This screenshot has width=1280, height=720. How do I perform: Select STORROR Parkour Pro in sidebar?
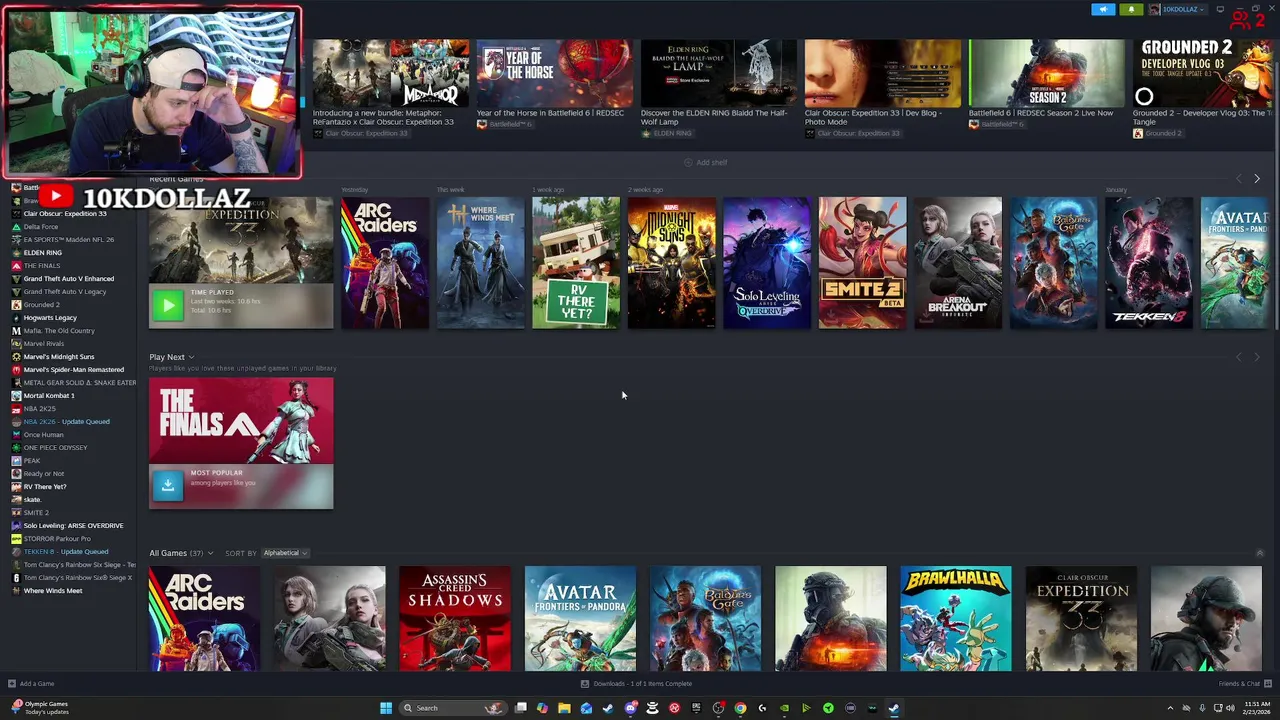[x=57, y=539]
